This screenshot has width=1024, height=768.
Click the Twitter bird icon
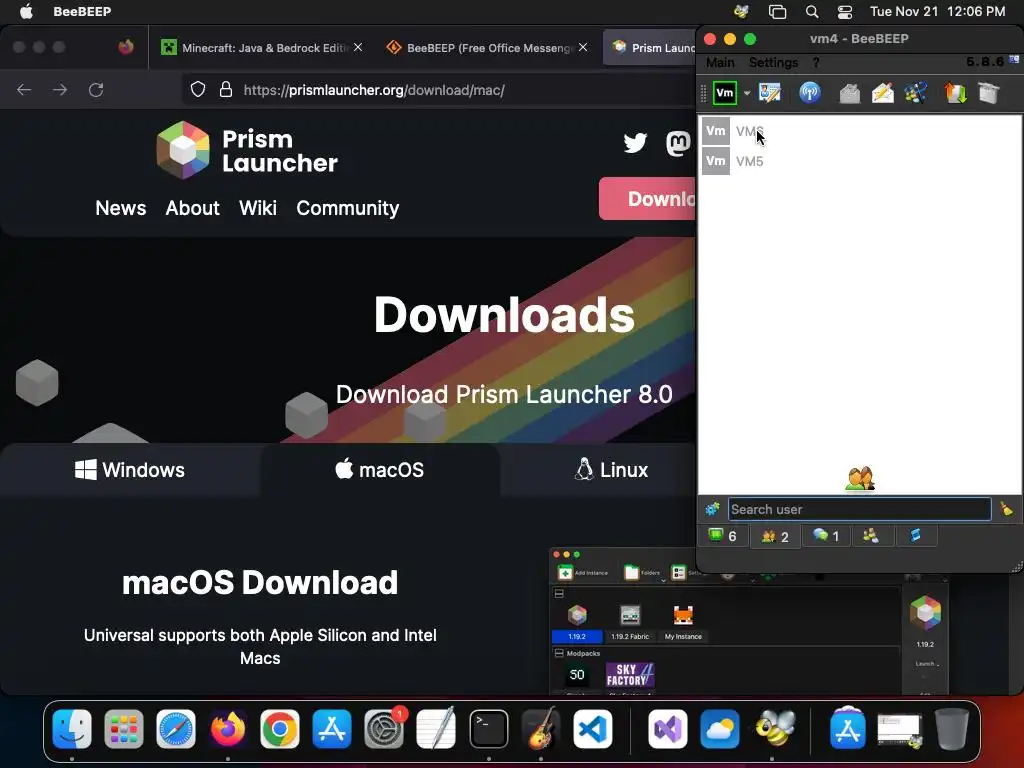[x=635, y=142]
